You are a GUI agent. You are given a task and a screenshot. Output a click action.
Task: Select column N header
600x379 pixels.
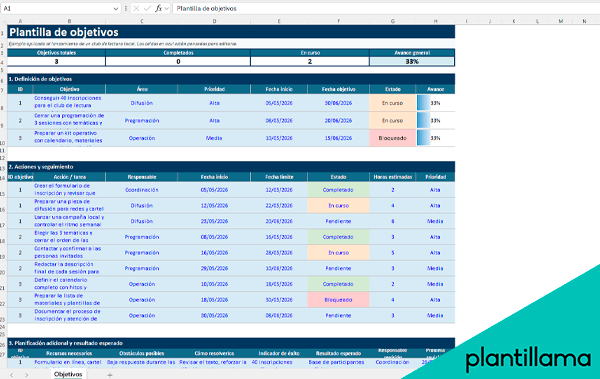point(584,21)
